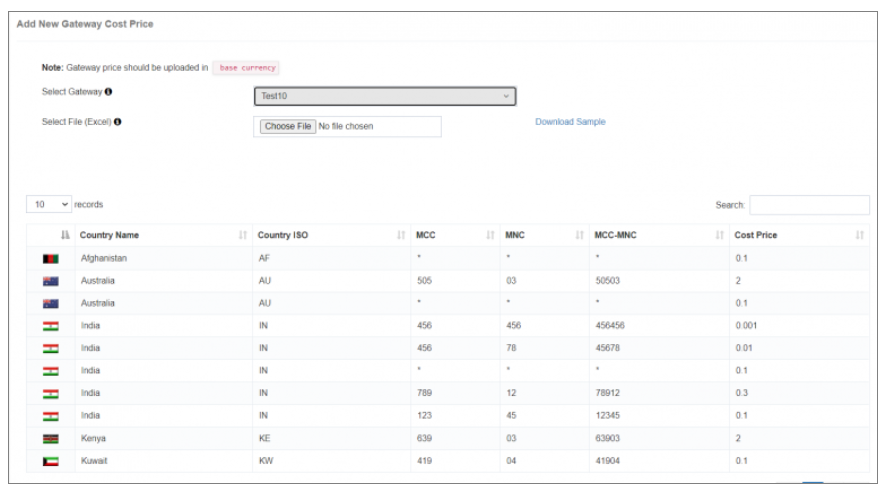Image resolution: width=887 pixels, height=498 pixels.
Task: Select the India row with MCC-MNC 78912
Action: click(x=447, y=393)
